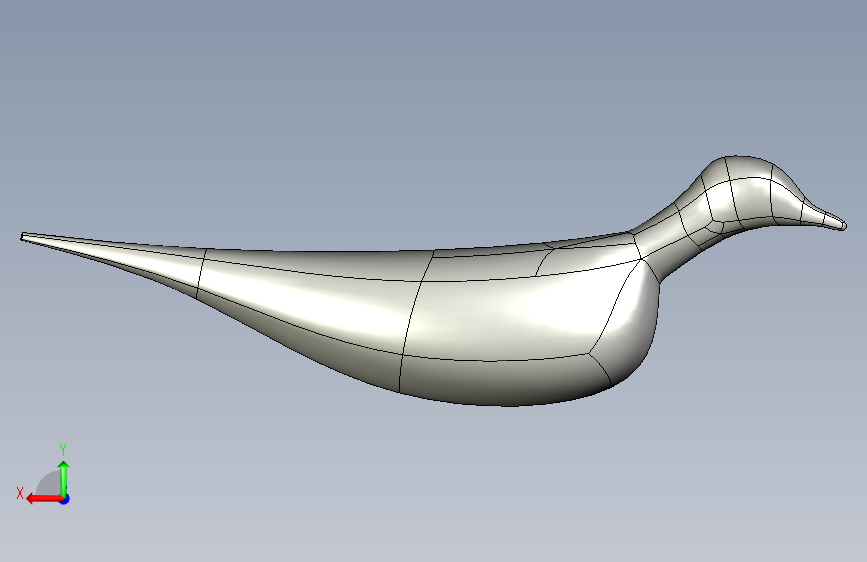867x562 pixels.
Task: Click the blue Z axis dot of triad
Action: click(65, 499)
